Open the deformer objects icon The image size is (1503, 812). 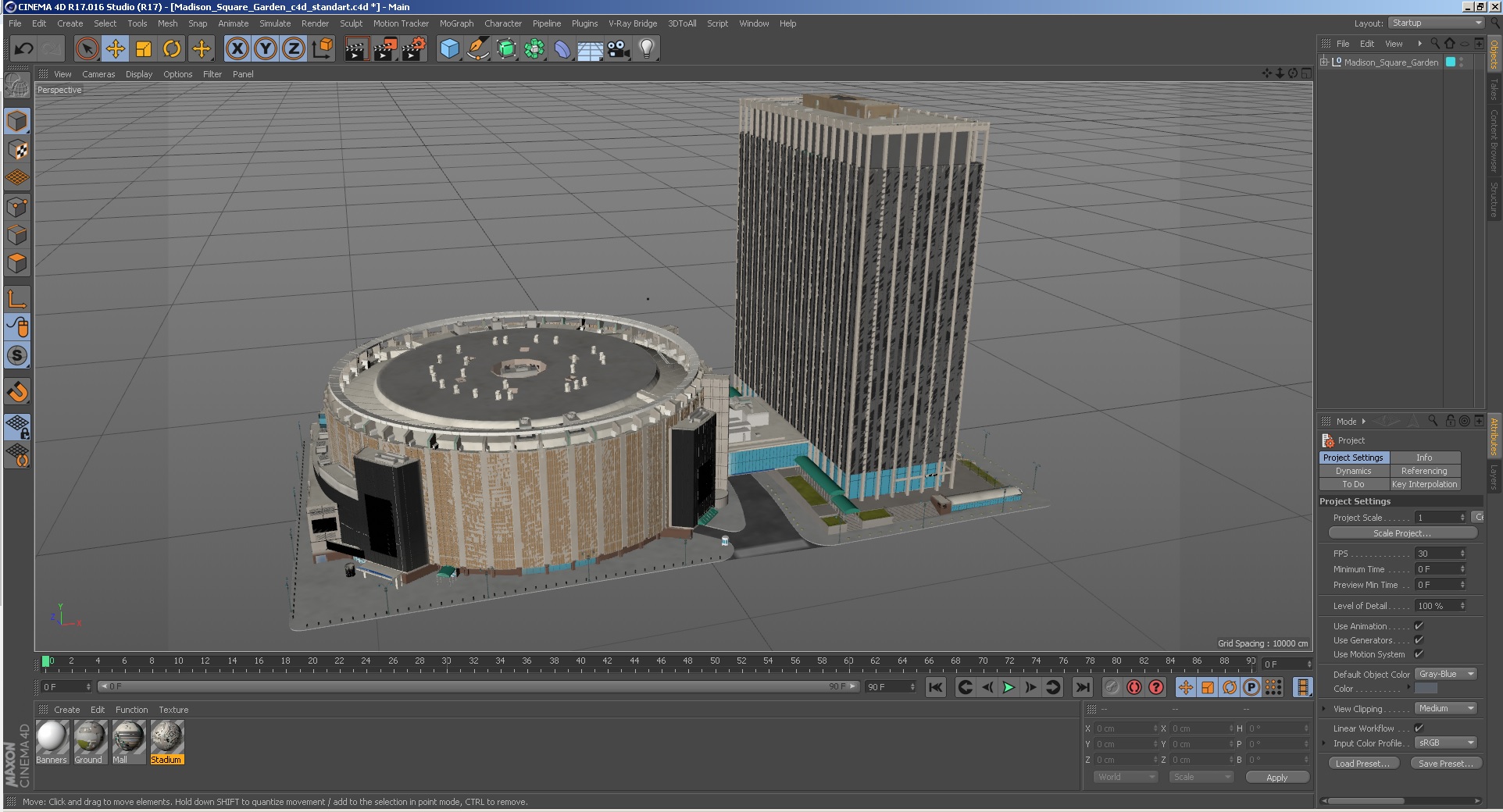tap(562, 49)
